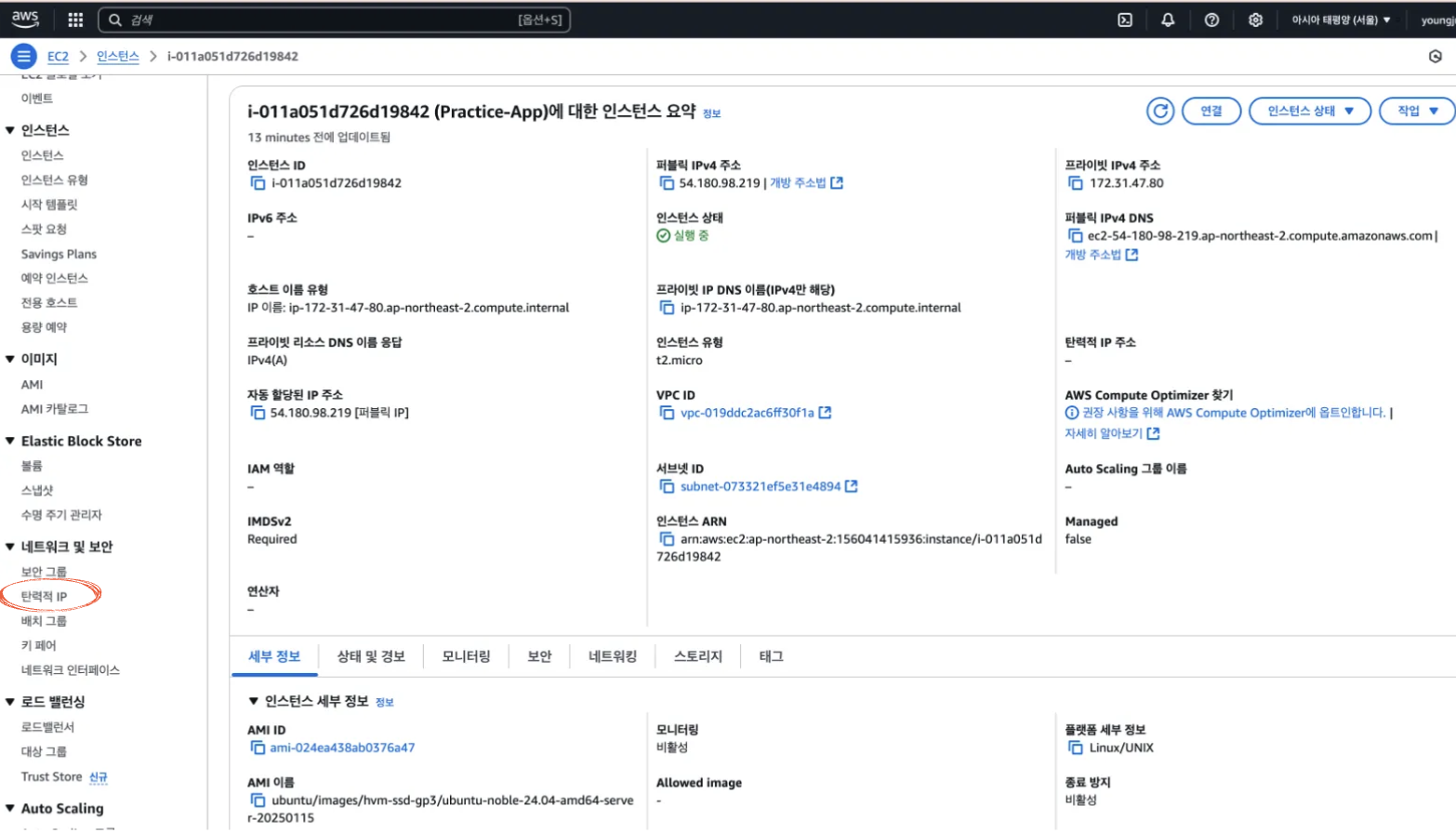Copy the platform details Linux/UNIX
Image resolution: width=1456 pixels, height=833 pixels.
pyautogui.click(x=1076, y=747)
